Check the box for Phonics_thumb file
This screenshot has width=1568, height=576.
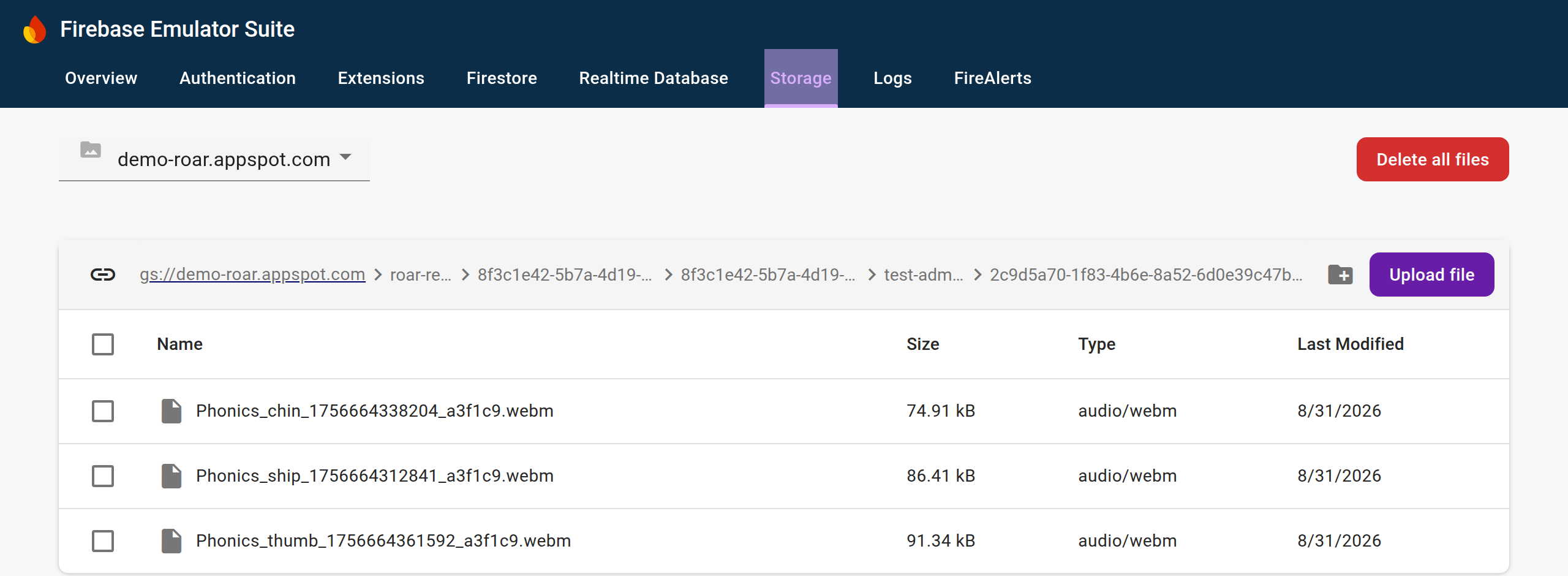click(103, 541)
